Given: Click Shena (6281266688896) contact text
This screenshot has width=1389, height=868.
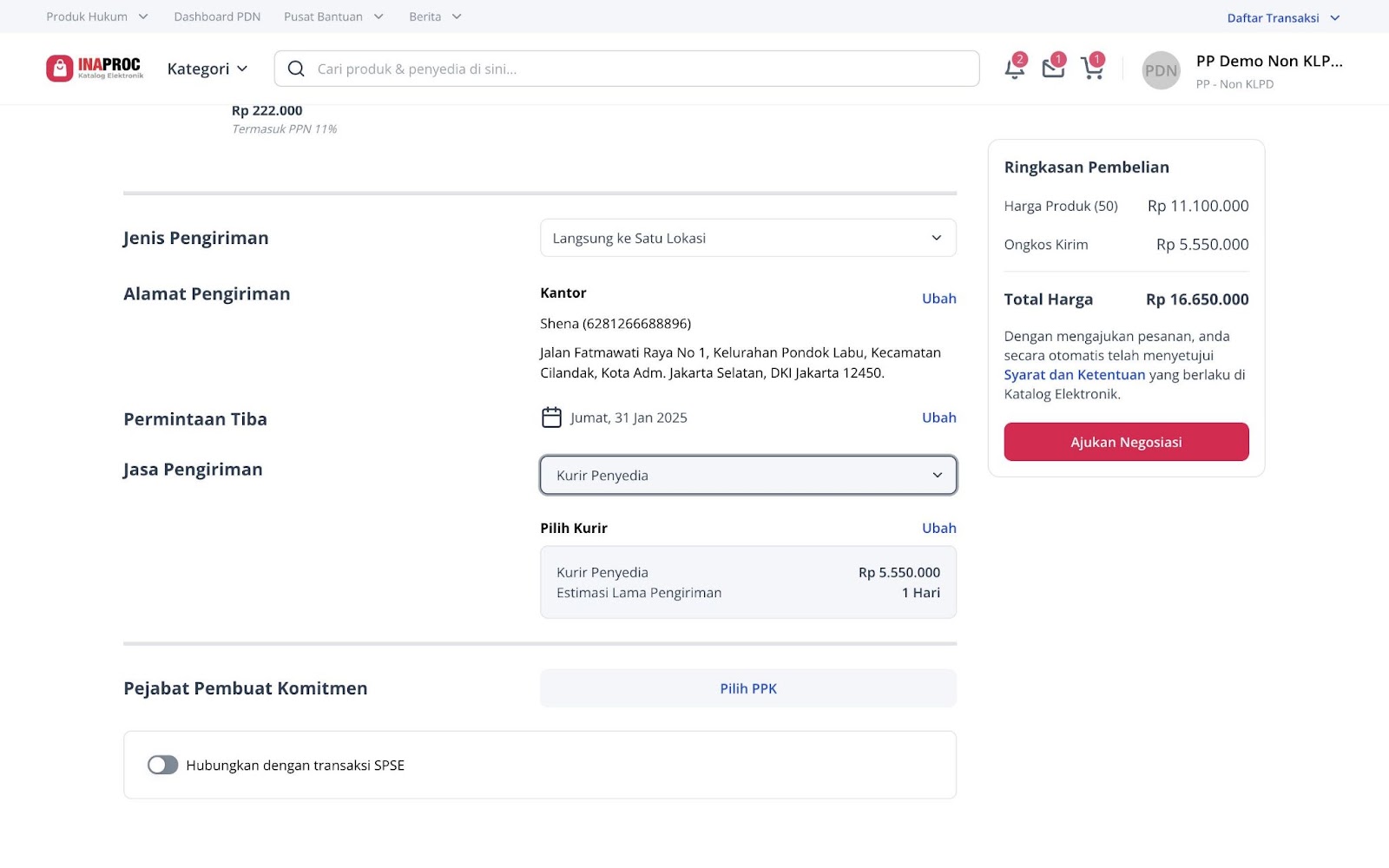Looking at the screenshot, I should pyautogui.click(x=616, y=324).
